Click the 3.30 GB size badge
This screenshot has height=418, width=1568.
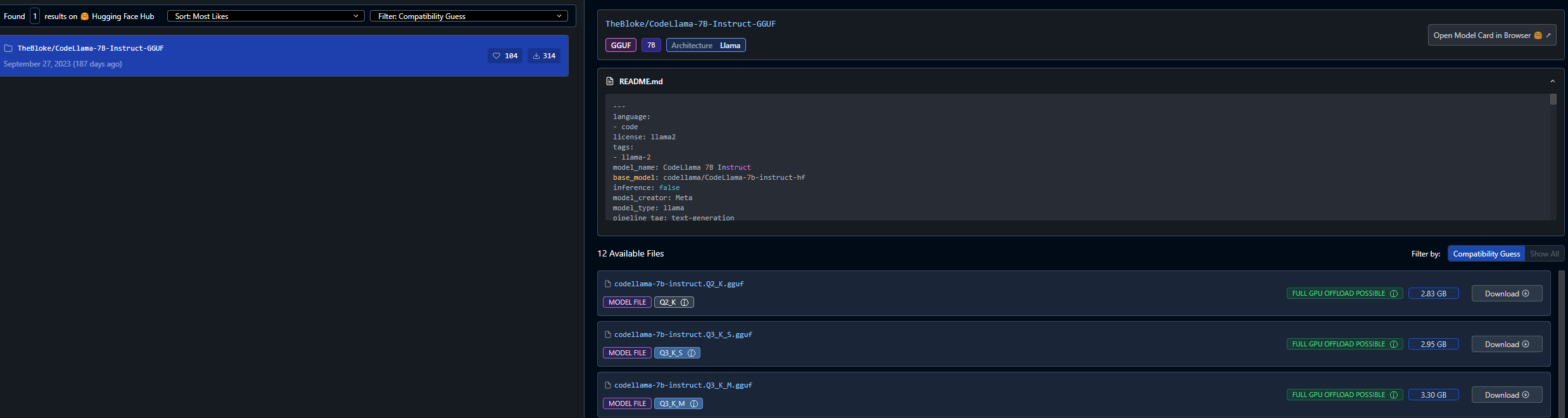click(x=1433, y=395)
